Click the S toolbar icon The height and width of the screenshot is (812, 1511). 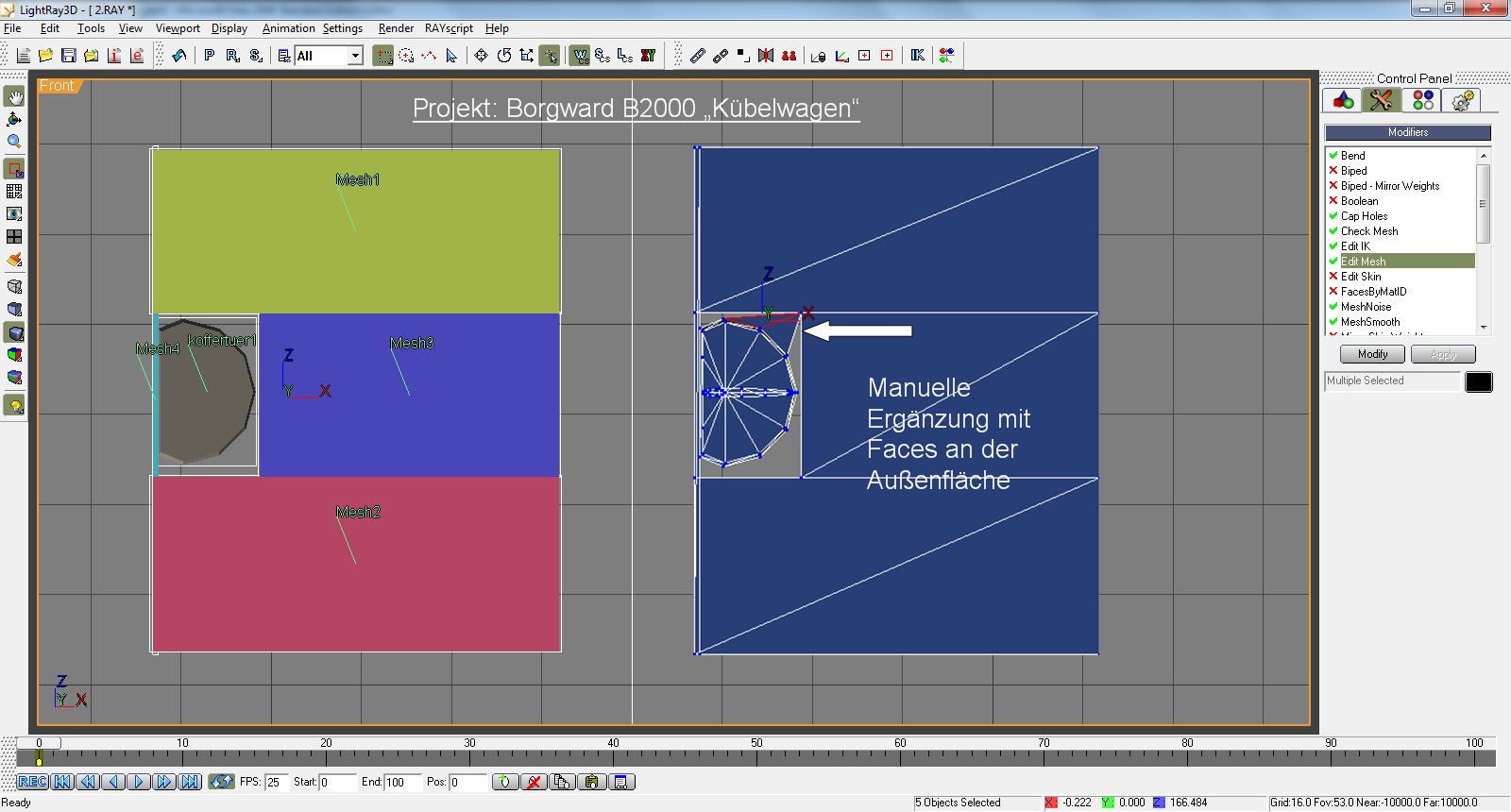[x=256, y=56]
